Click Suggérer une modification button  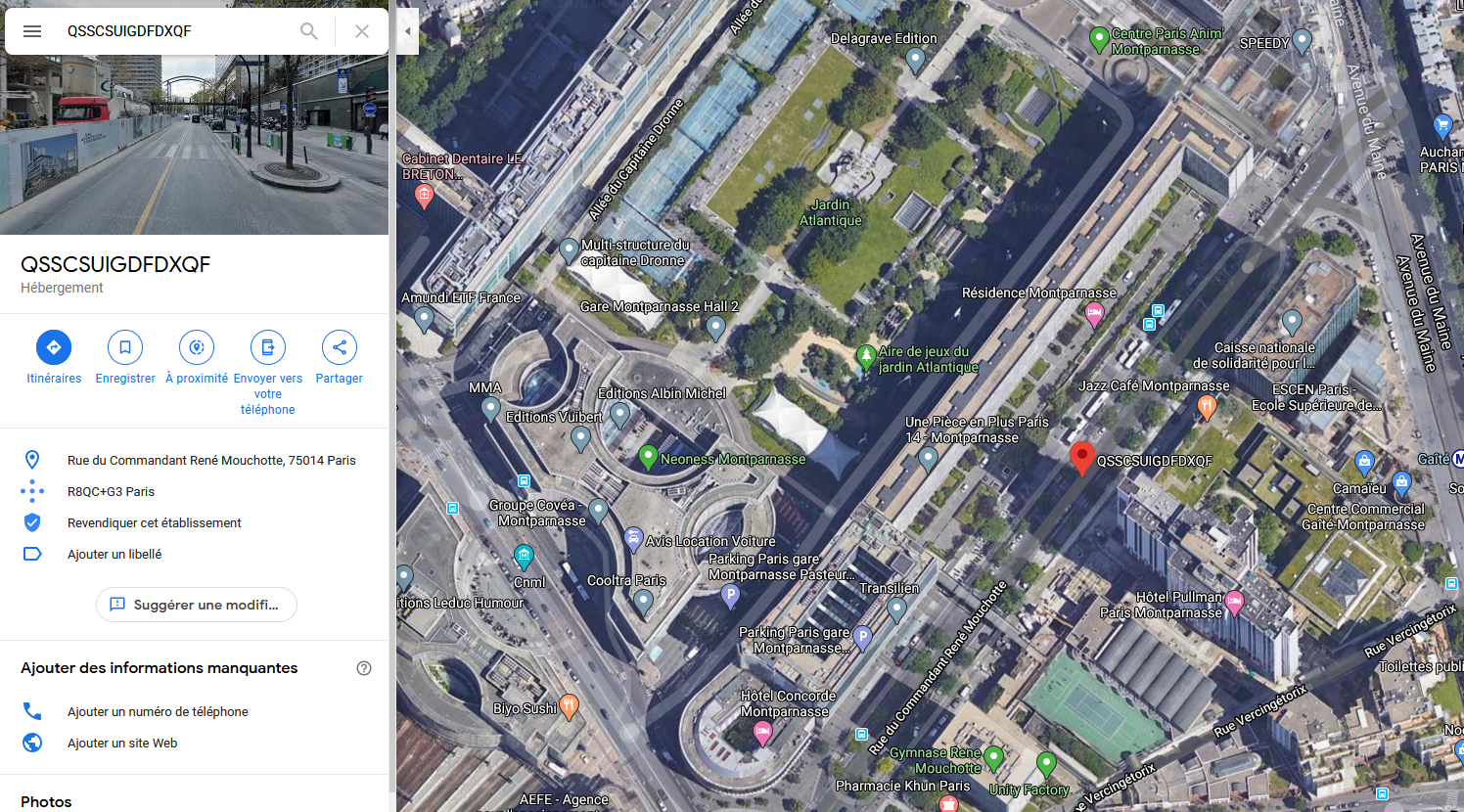coord(197,605)
